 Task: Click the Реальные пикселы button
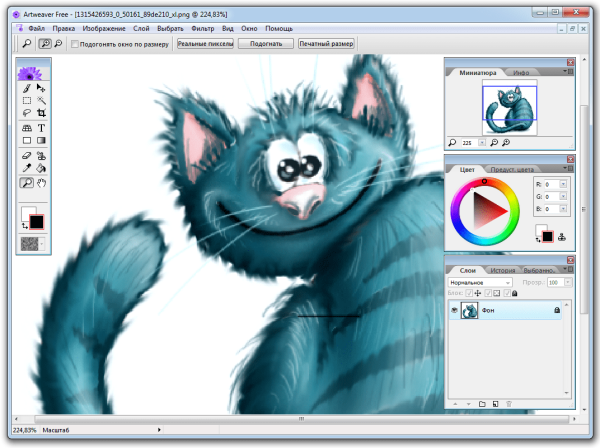[204, 44]
